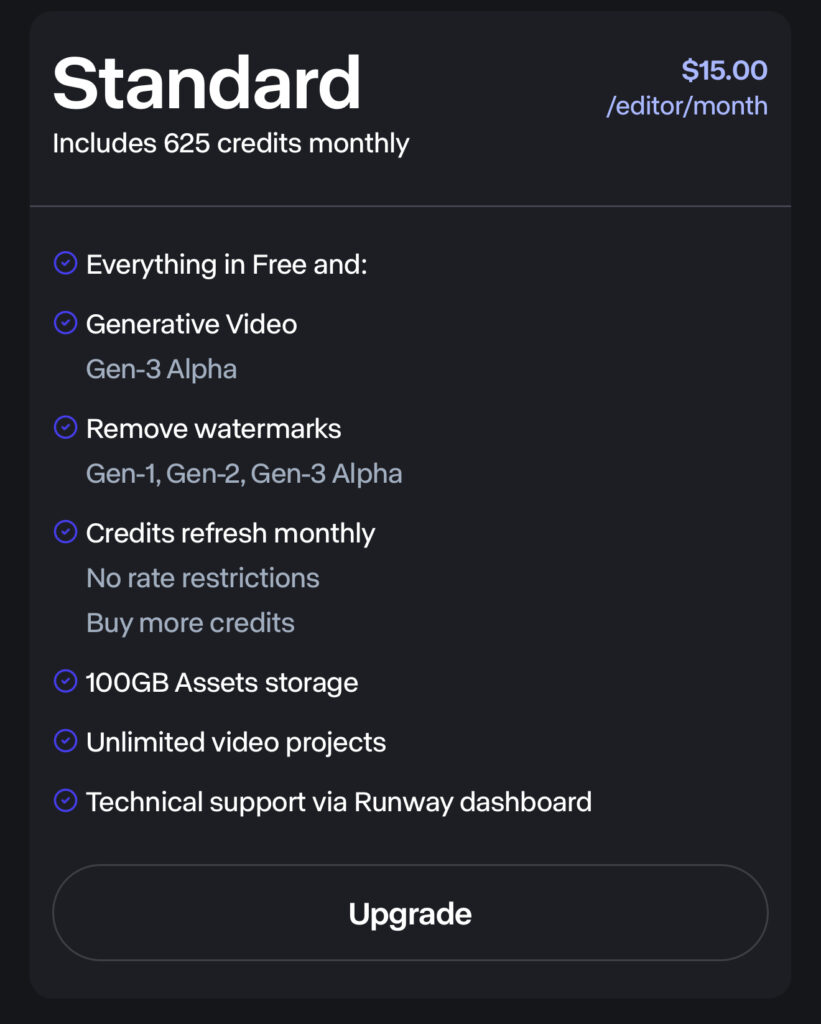
Task: Click the 'Buy more credits' text
Action: tap(190, 623)
